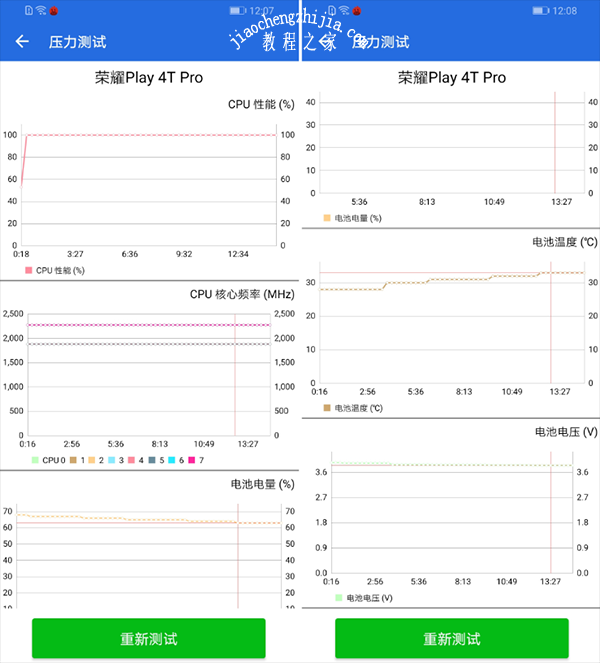Tap left 重新测试 retest button
600x663 pixels.
[149, 638]
